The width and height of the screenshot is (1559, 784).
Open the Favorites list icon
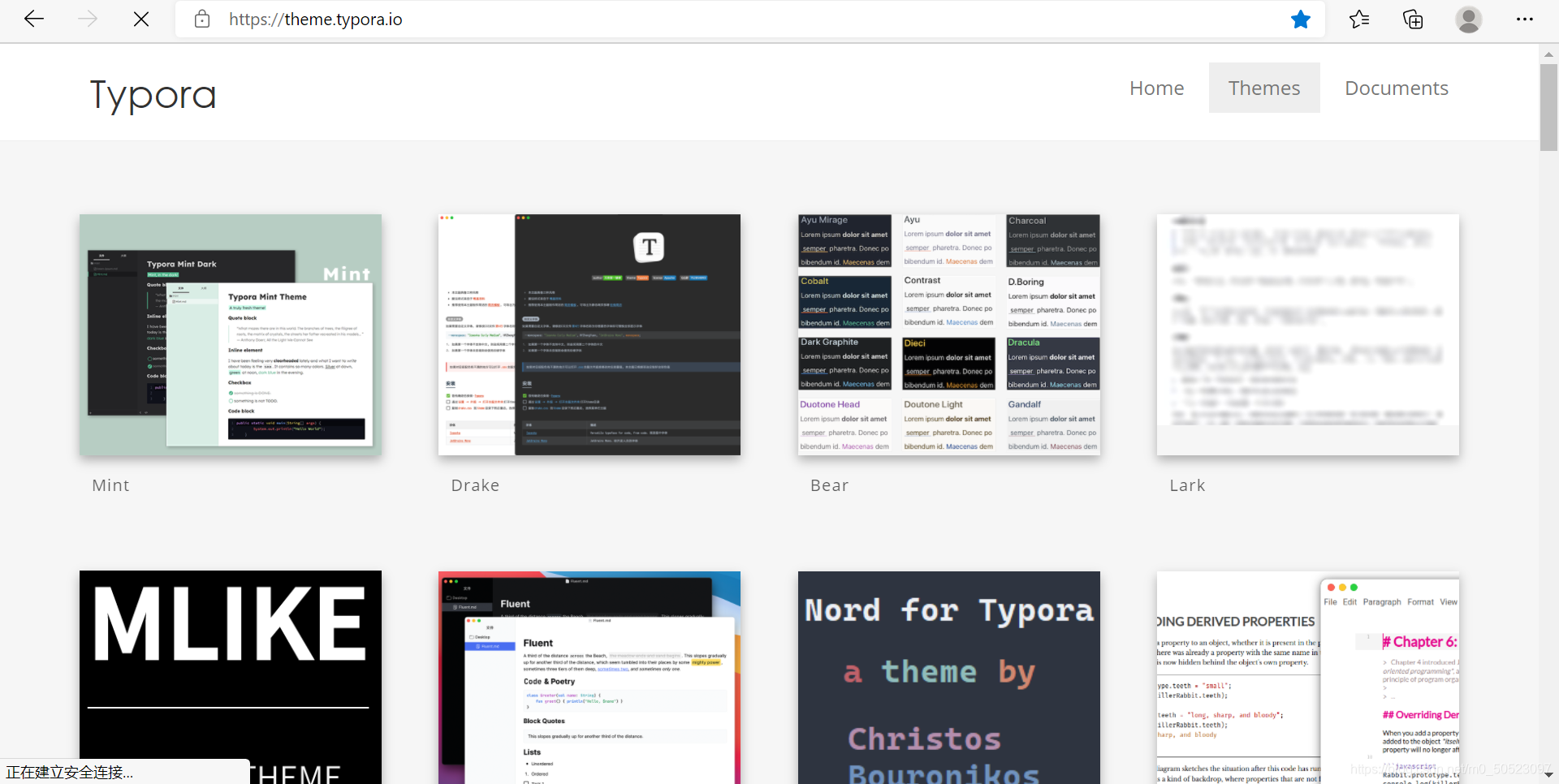coord(1359,19)
